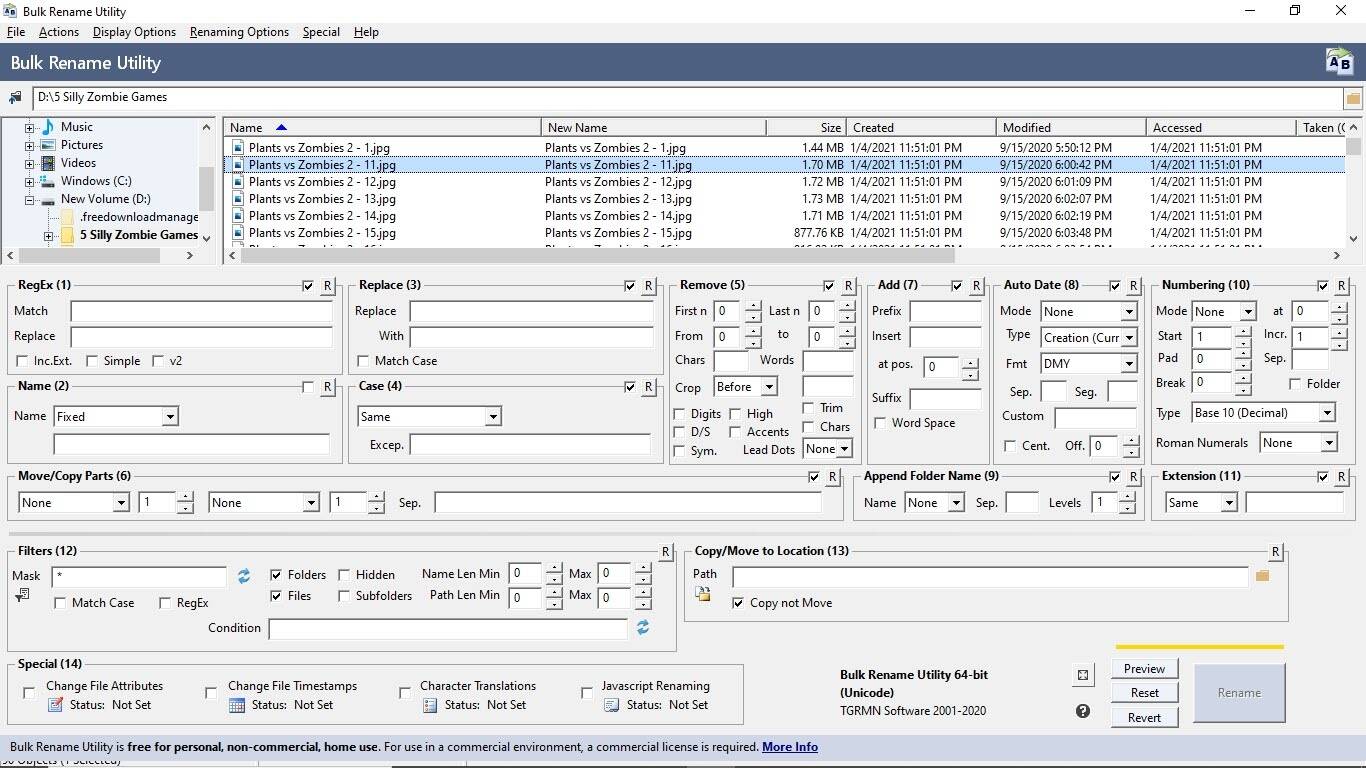Click the refresh icon beside Condition field
1366x768 pixels.
(643, 627)
